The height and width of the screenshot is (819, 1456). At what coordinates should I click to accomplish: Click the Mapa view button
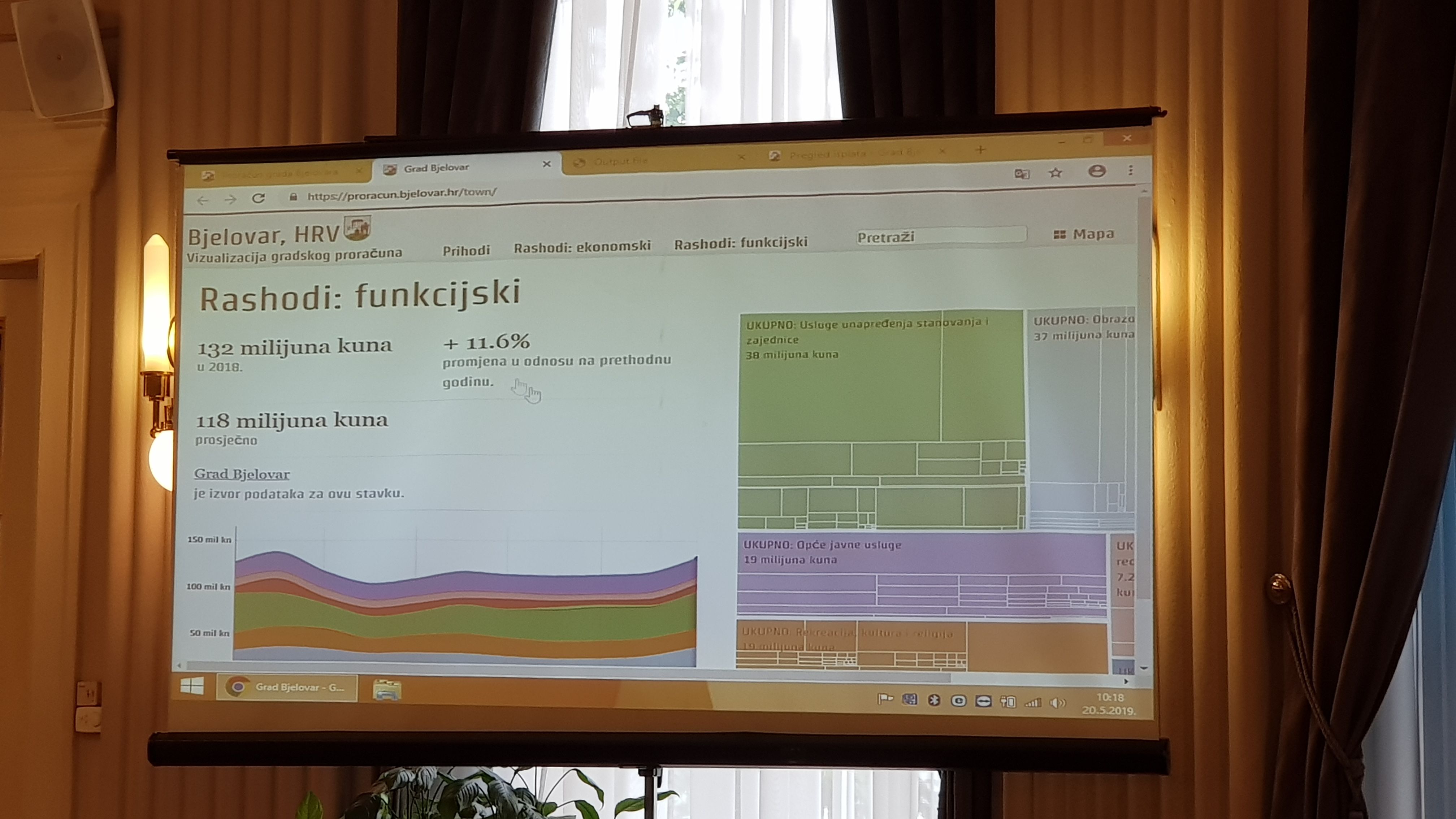click(x=1084, y=234)
